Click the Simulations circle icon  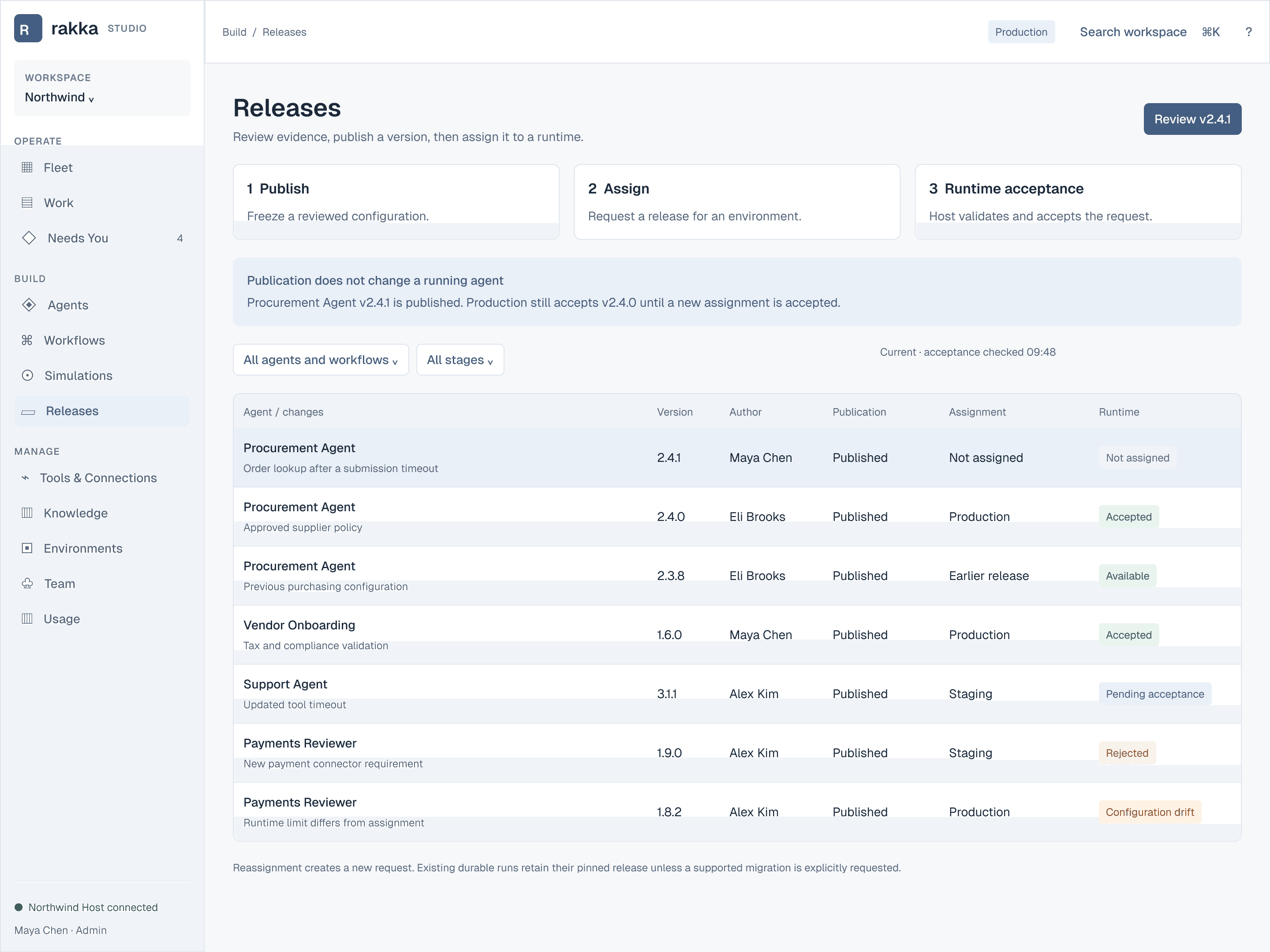point(27,376)
